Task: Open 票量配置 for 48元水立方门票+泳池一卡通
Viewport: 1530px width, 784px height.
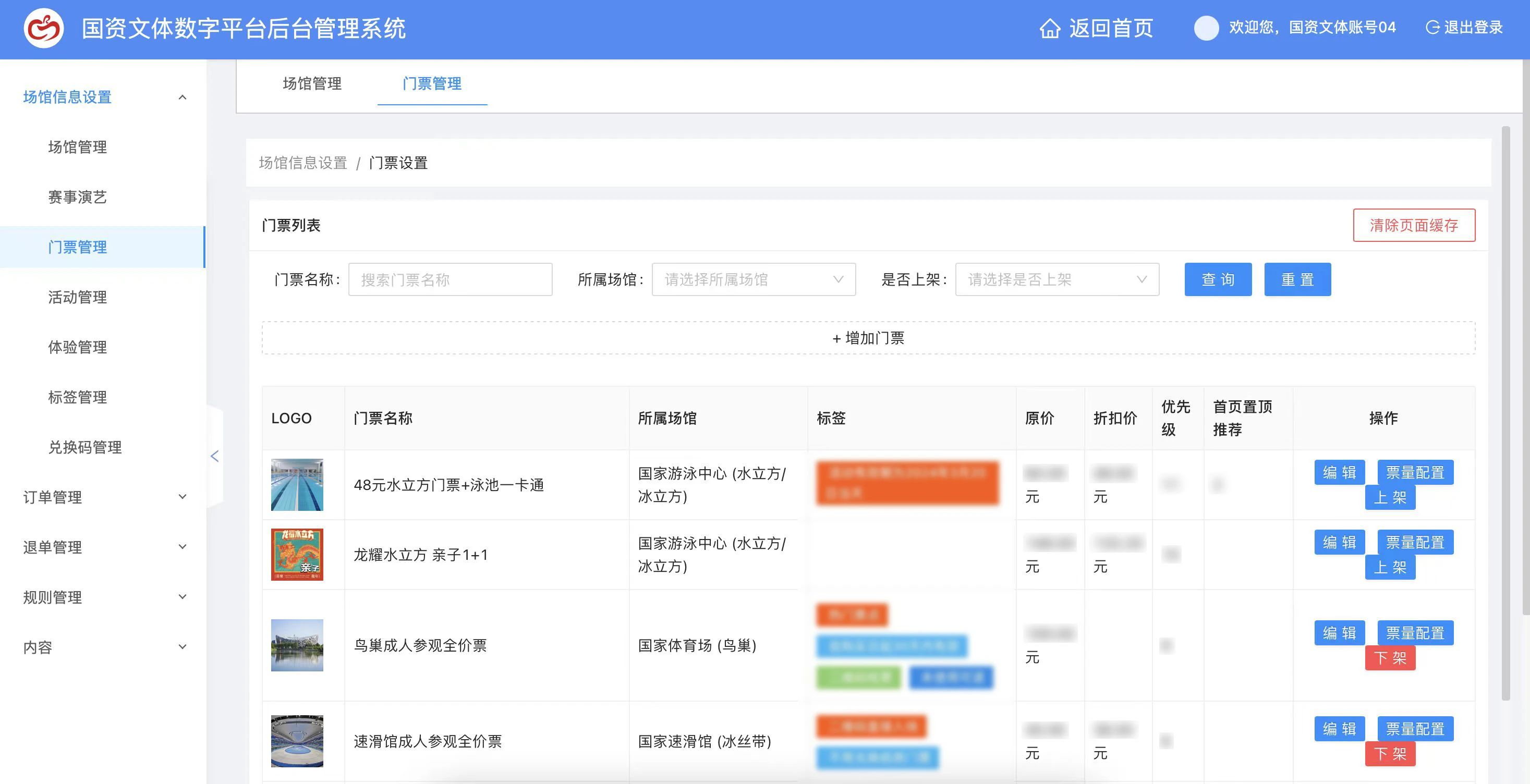Action: click(1415, 472)
